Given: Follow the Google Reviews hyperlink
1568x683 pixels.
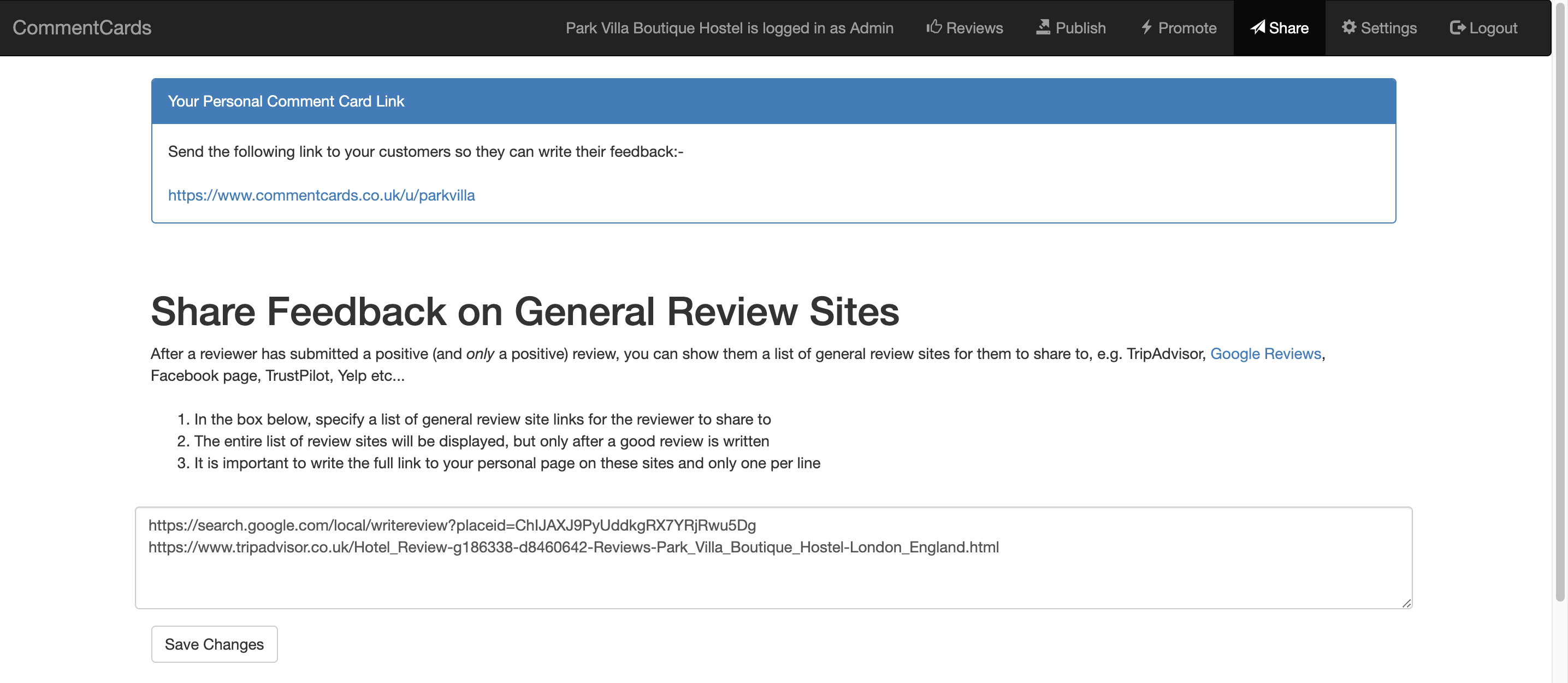Looking at the screenshot, I should (1265, 354).
